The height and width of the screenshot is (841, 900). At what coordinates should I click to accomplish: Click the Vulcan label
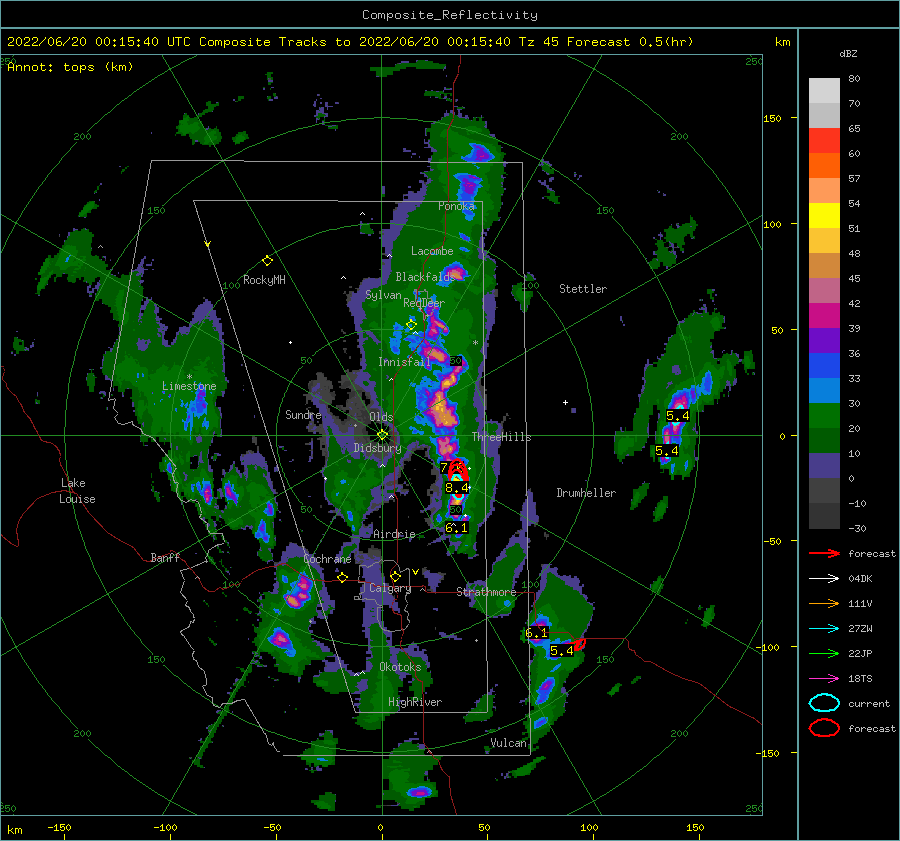[x=508, y=743]
